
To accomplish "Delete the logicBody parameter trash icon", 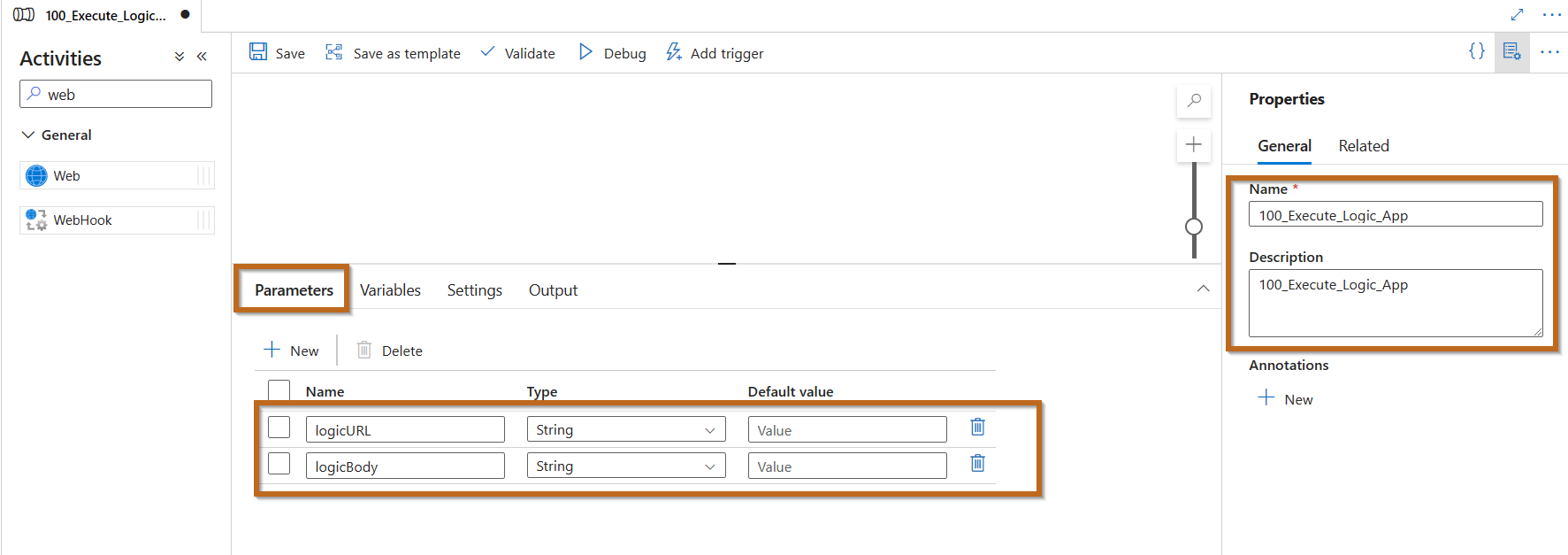I will (977, 464).
